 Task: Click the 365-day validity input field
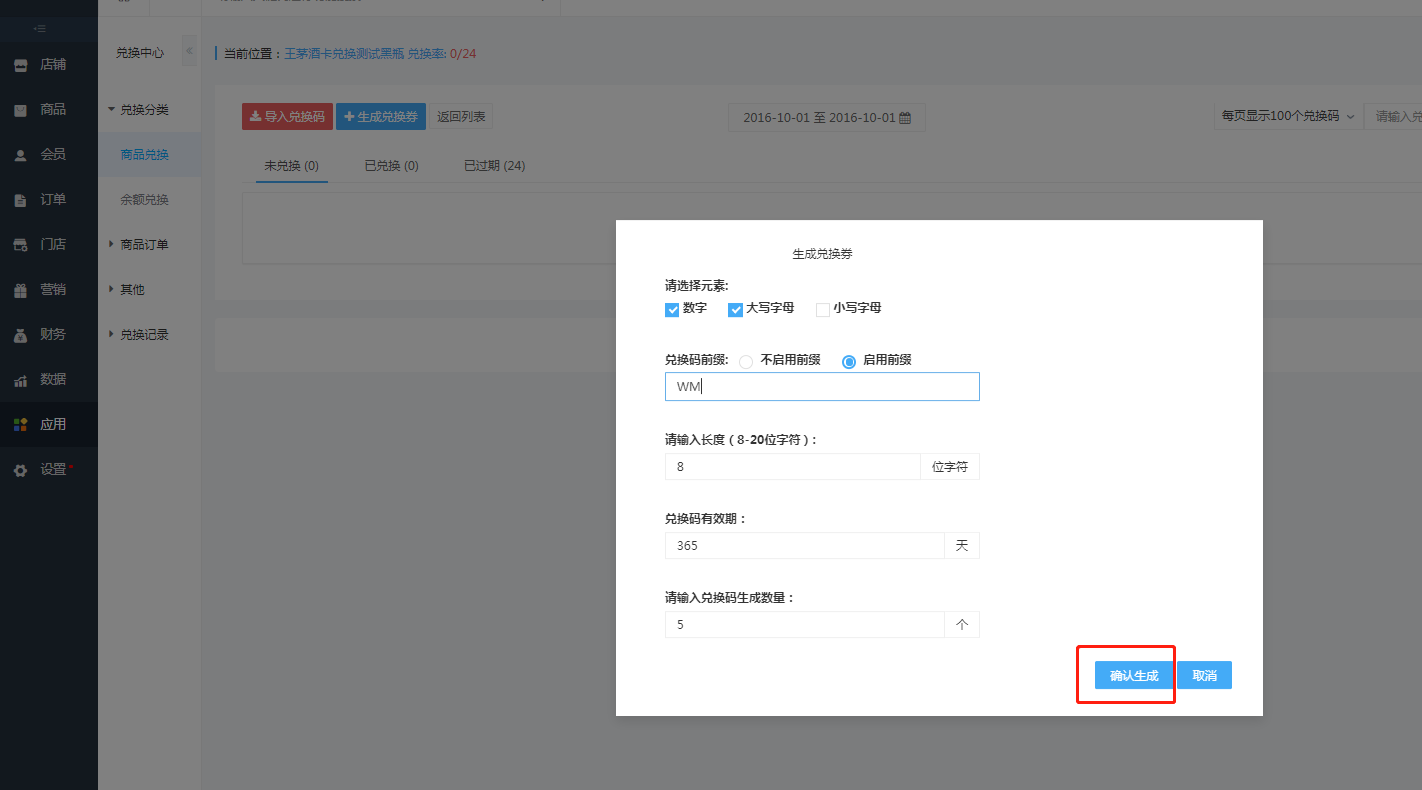tap(804, 546)
